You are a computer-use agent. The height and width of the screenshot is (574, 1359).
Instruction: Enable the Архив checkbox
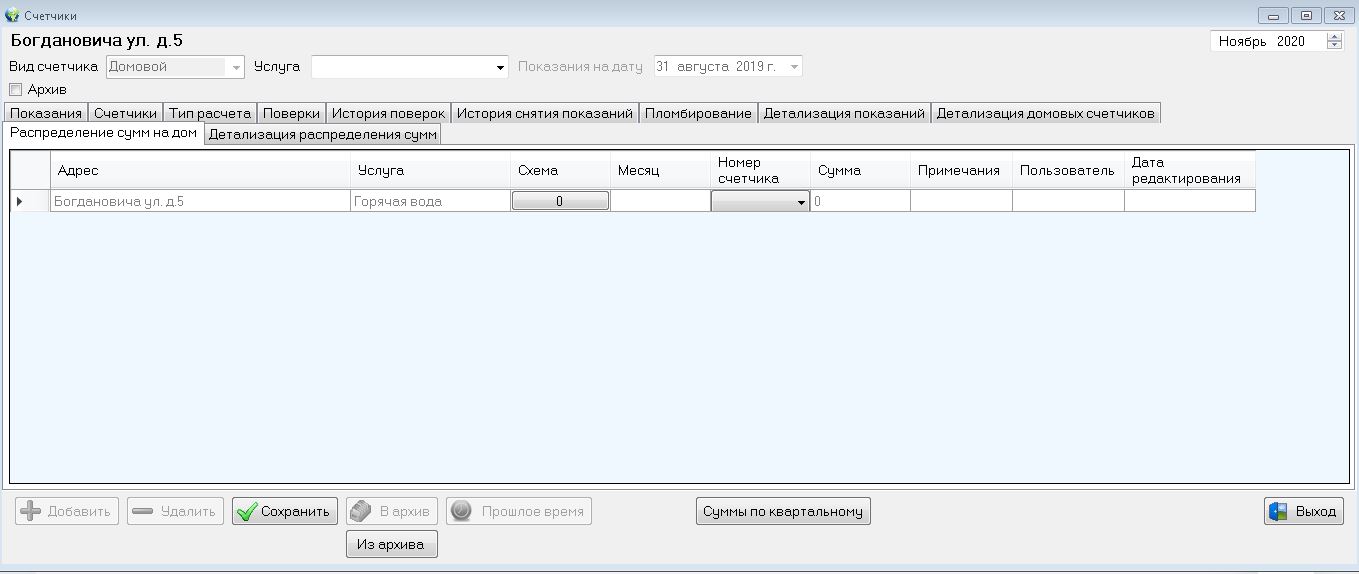pos(15,90)
